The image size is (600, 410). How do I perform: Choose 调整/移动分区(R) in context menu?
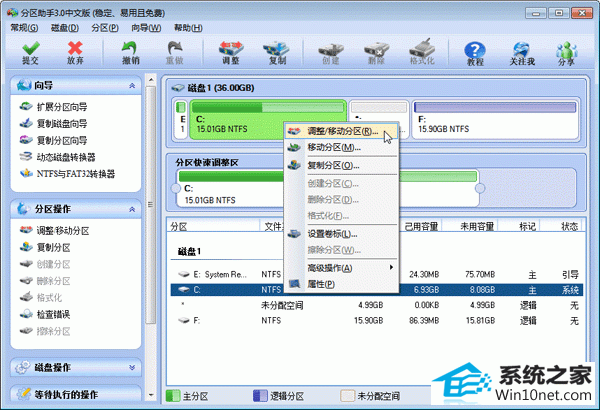coord(341,131)
